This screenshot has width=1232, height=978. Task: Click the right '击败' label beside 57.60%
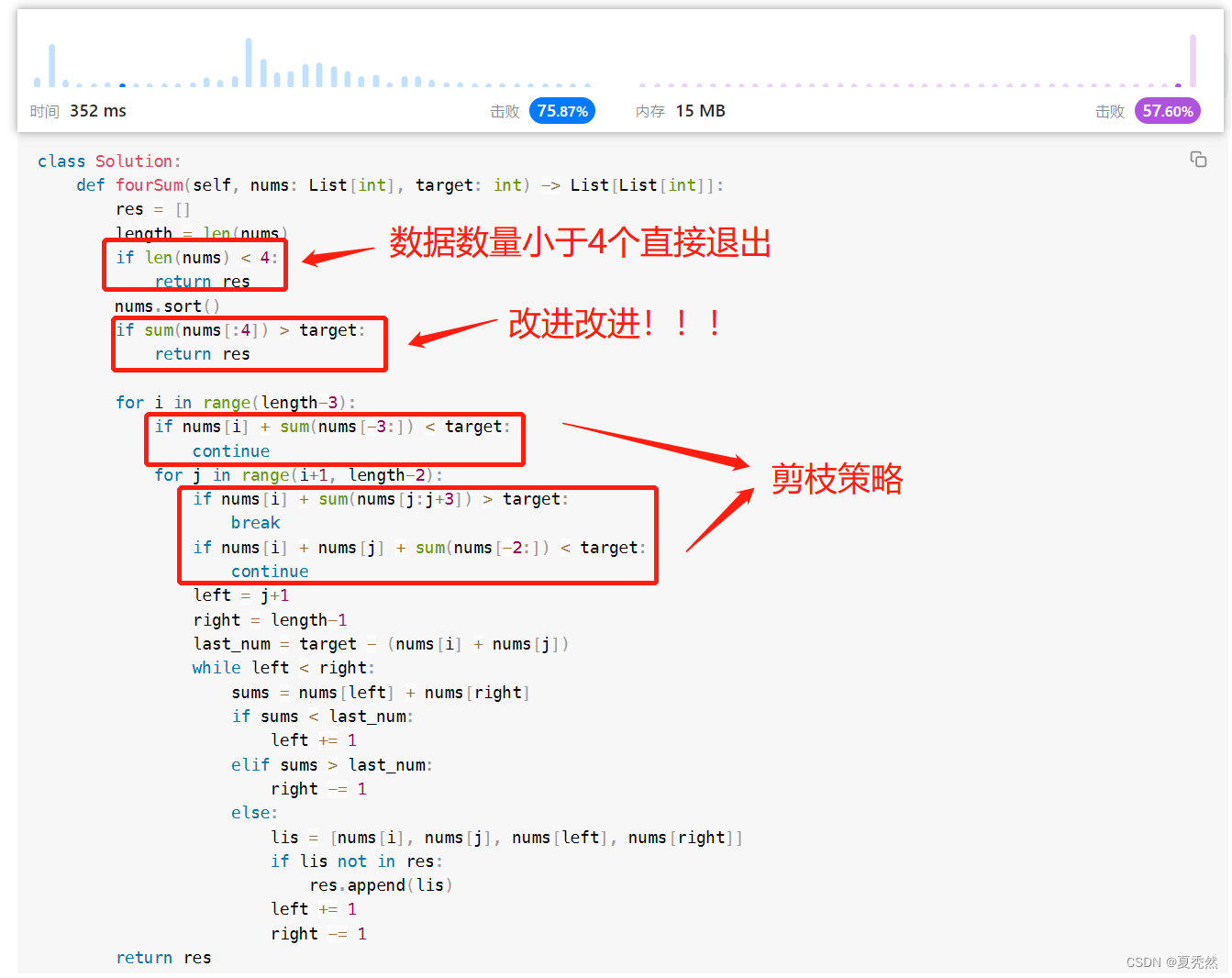point(1110,112)
